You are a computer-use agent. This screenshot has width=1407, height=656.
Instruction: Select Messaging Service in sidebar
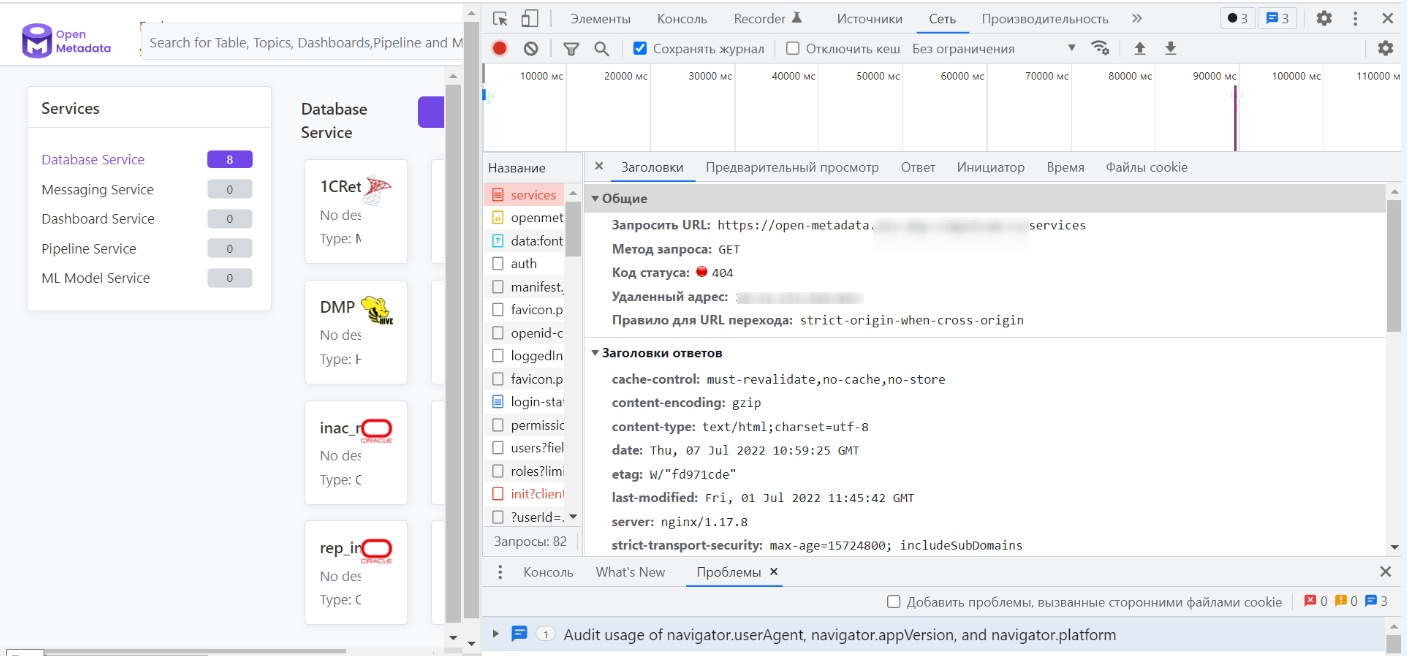click(97, 189)
